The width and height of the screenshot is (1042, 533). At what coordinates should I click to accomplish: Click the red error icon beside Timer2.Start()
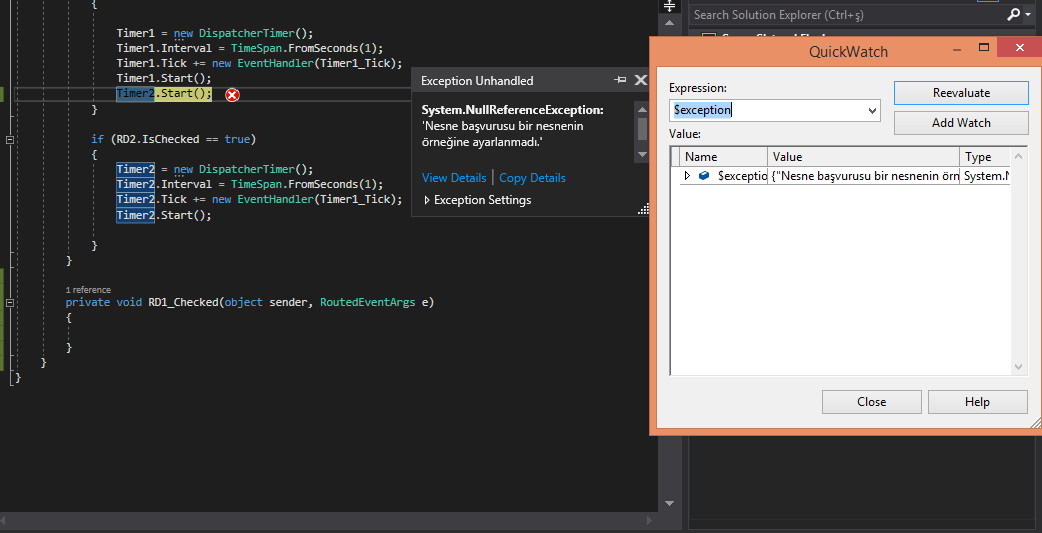[x=232, y=95]
